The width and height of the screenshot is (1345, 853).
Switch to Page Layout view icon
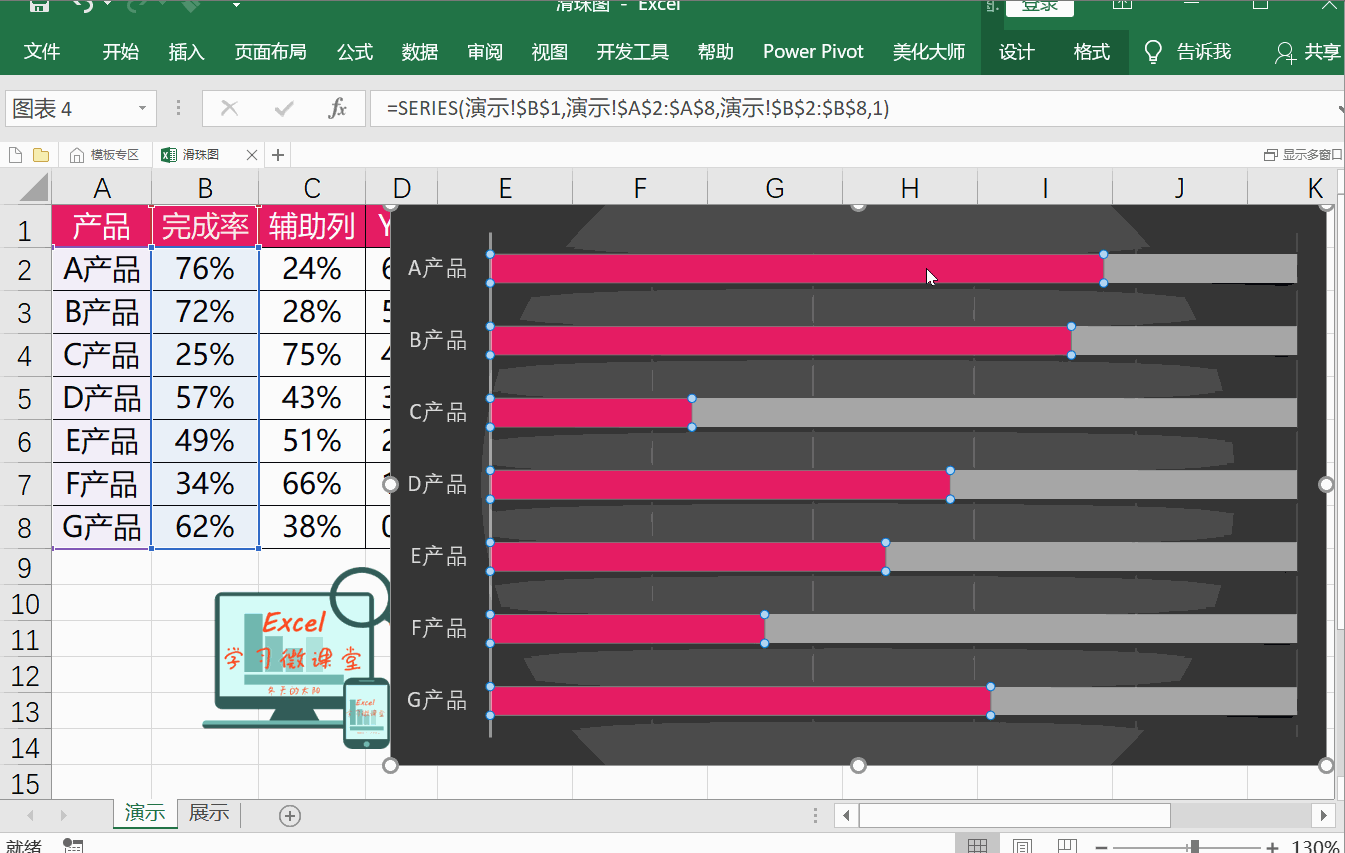[x=1023, y=846]
